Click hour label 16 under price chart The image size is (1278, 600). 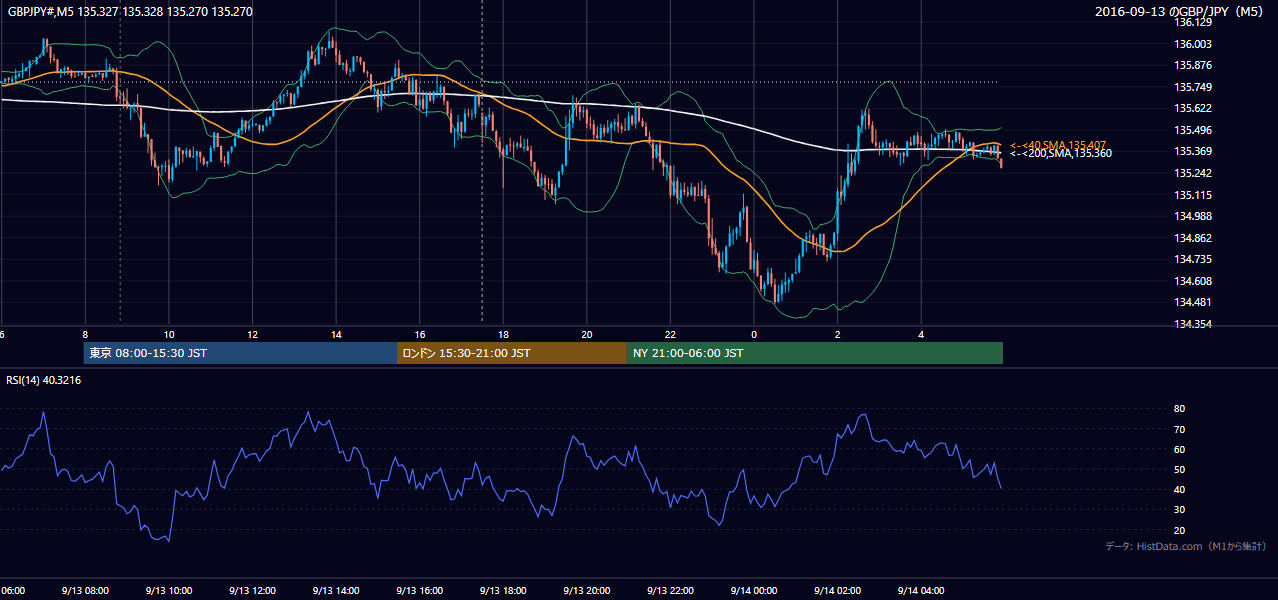click(420, 335)
